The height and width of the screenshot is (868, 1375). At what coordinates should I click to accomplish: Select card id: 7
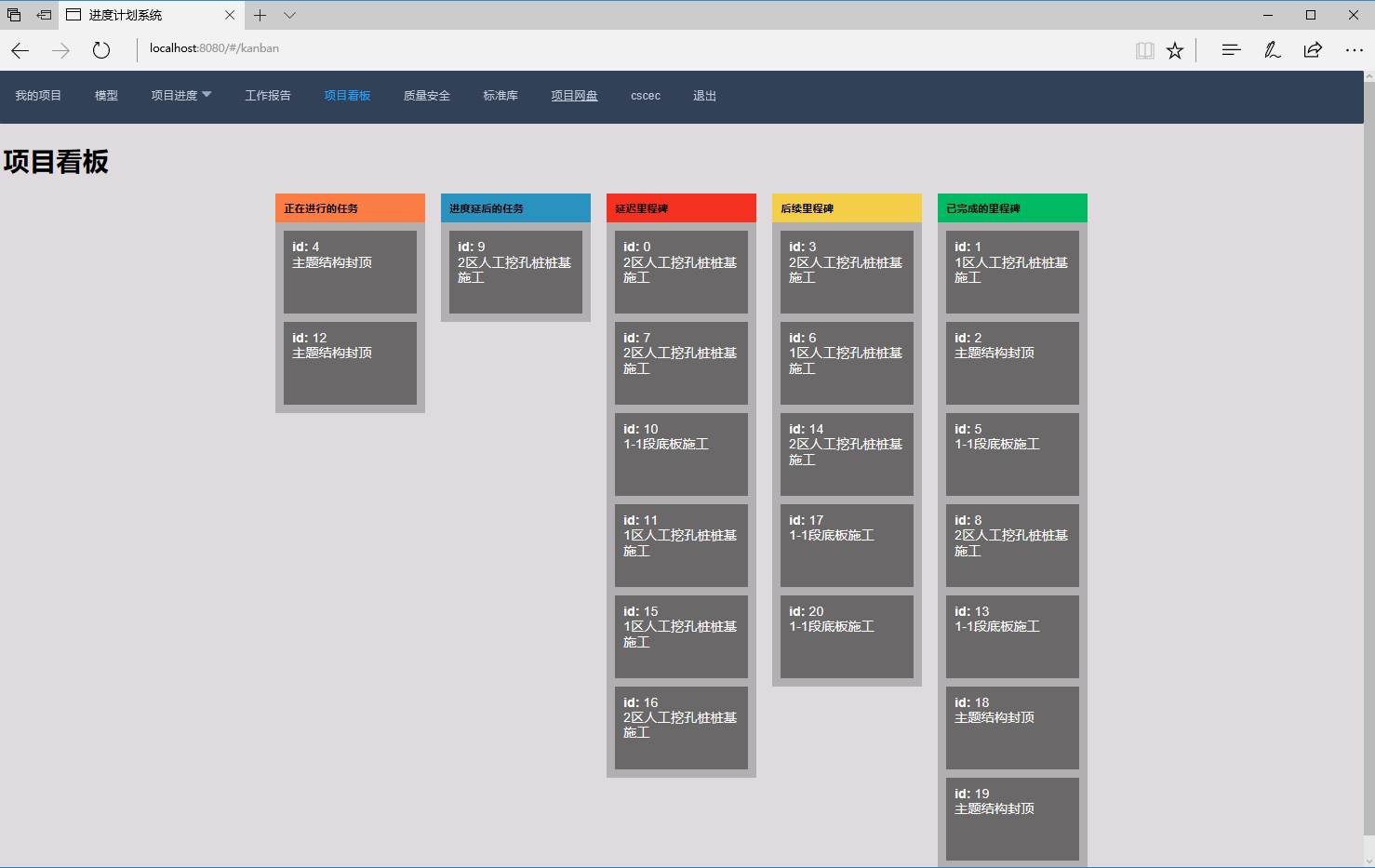(681, 363)
